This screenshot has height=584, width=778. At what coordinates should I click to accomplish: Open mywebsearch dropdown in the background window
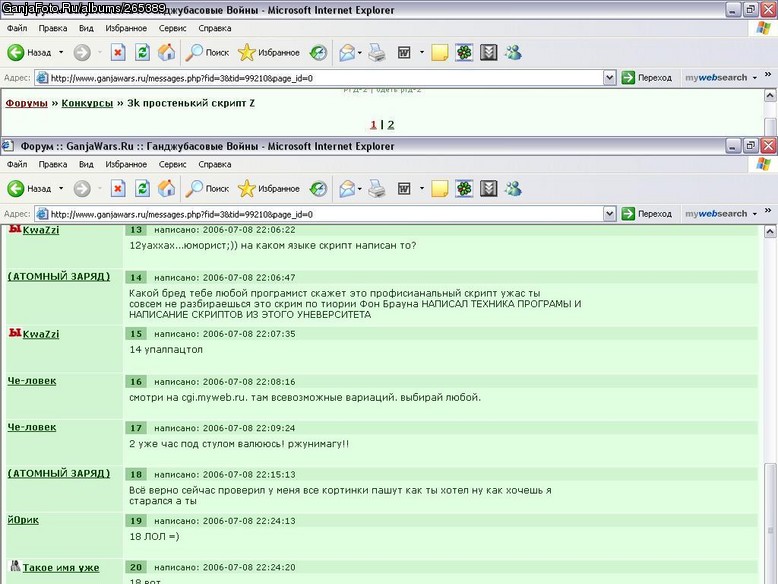click(x=755, y=77)
